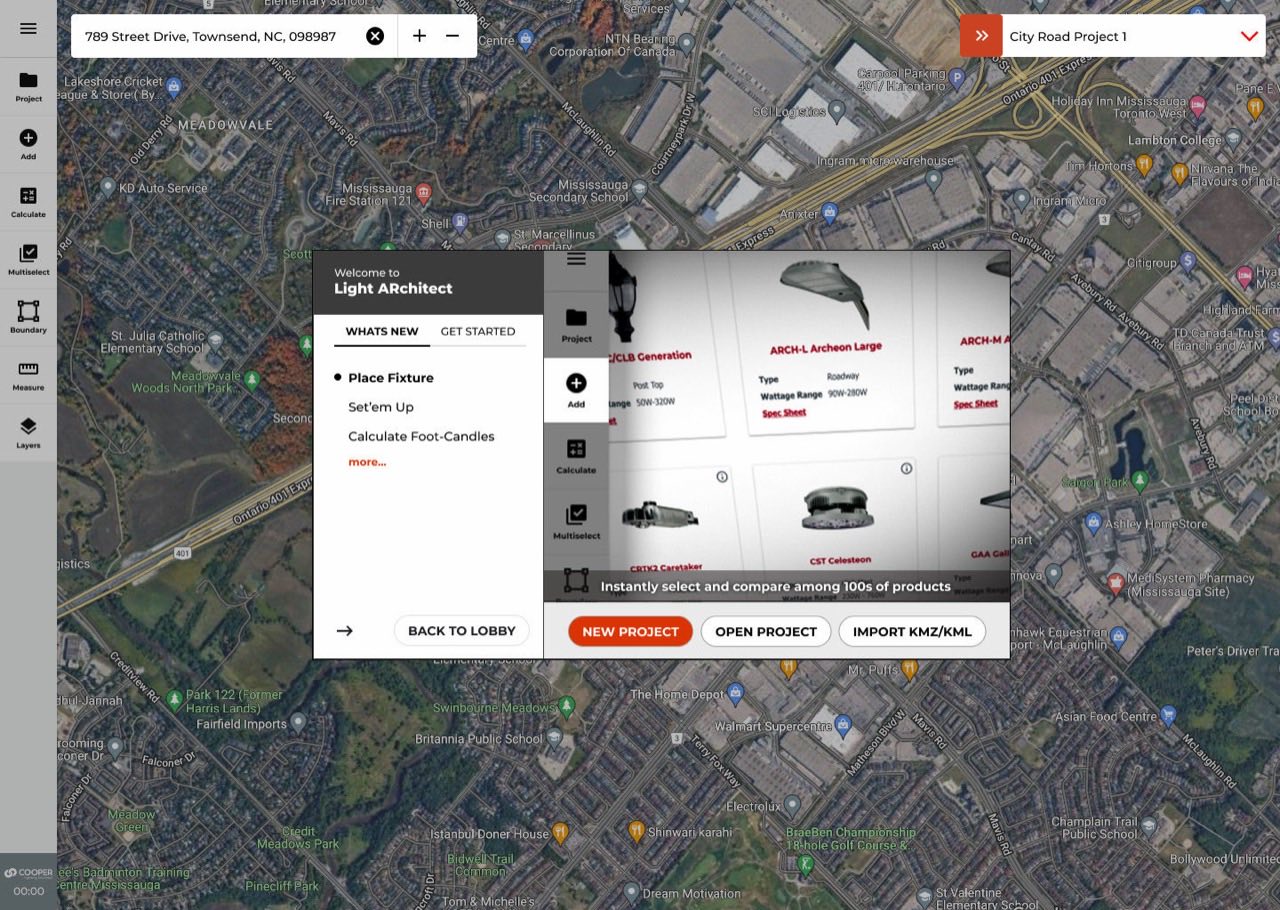Screen dimensions: 1280x910
Task: Activate the Multiselect tool
Action: [x=28, y=259]
